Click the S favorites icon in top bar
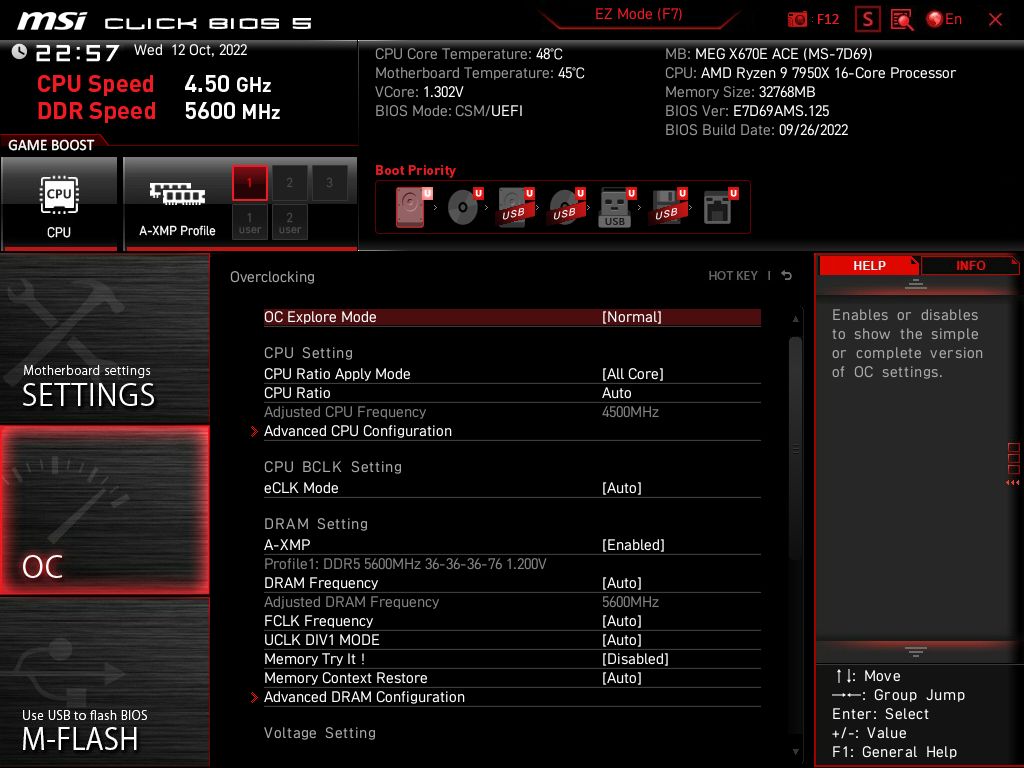The image size is (1024, 768). (868, 19)
